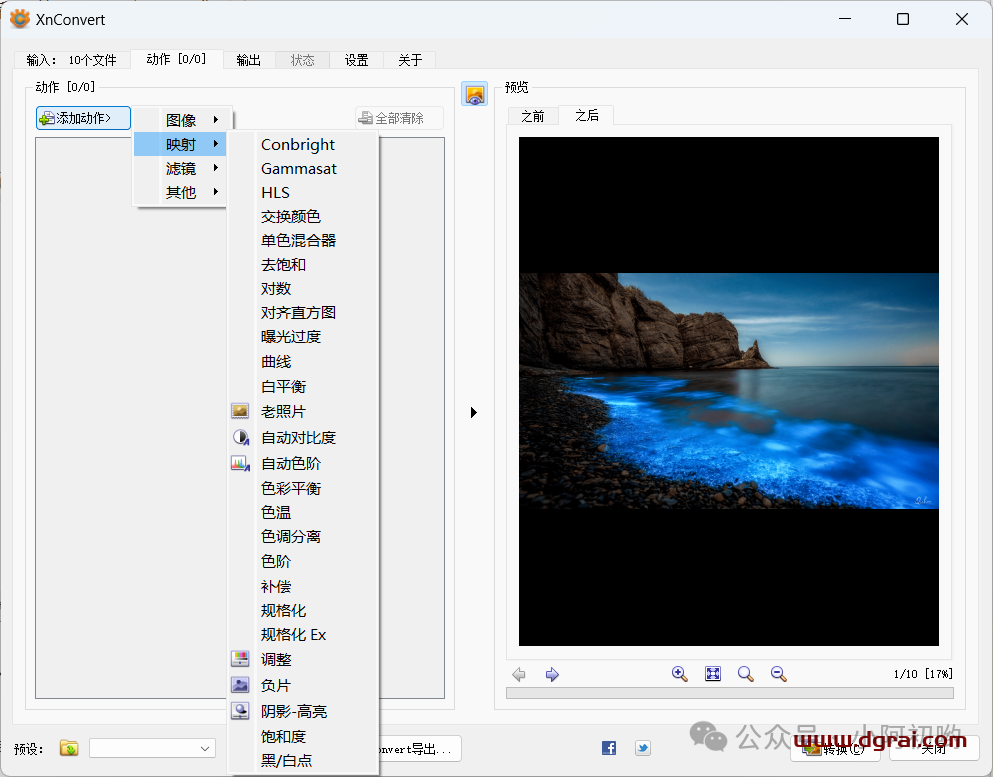
Task: Click the next image arrow icon
Action: [x=552, y=674]
